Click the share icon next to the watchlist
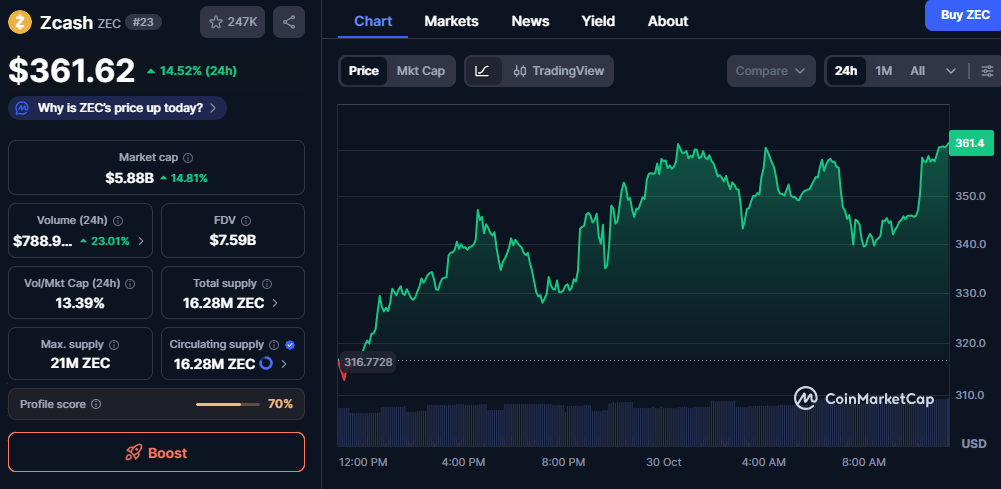1001x489 pixels. 289,22
